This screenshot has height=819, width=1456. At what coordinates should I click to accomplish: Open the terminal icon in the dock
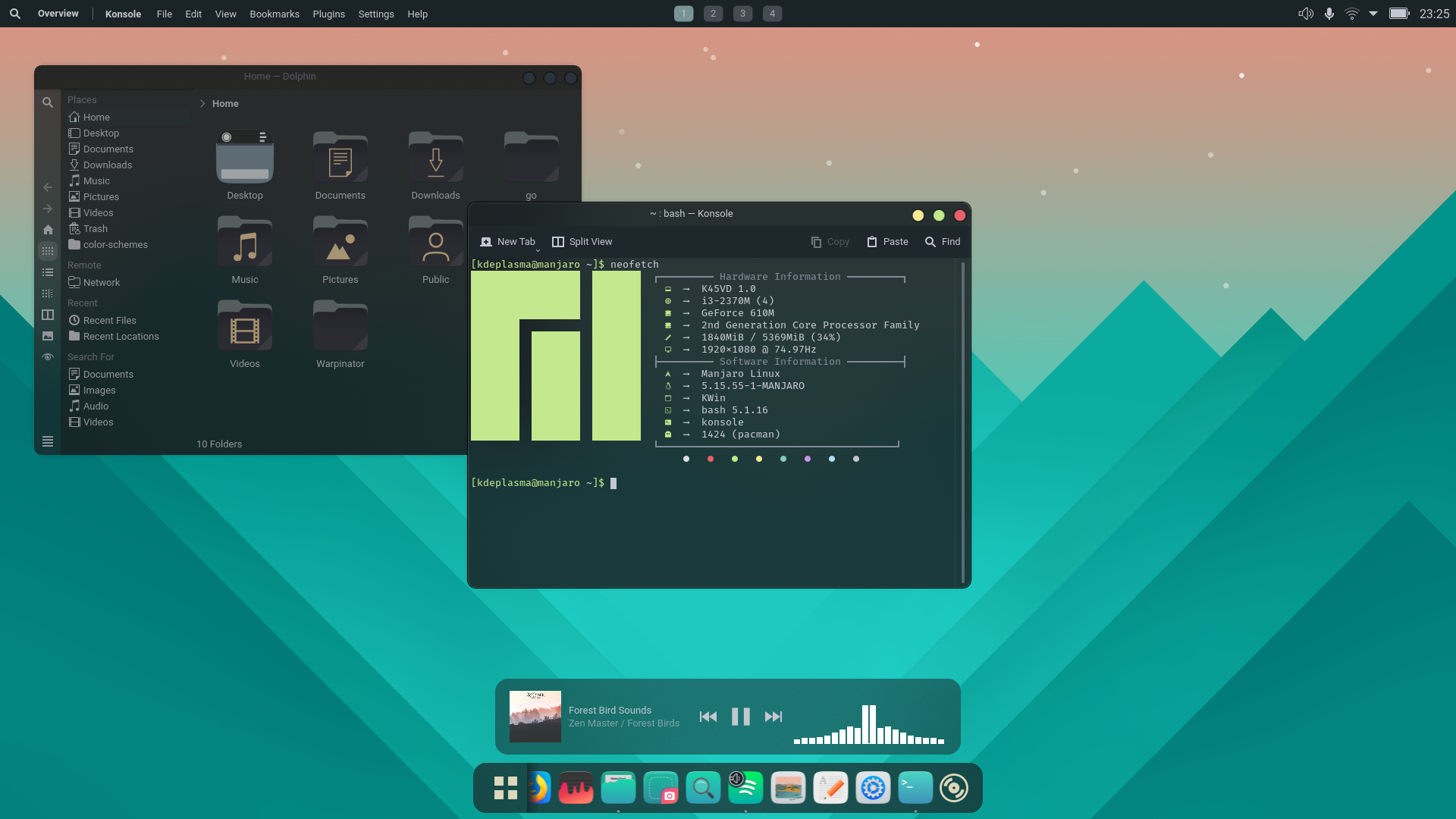point(915,788)
